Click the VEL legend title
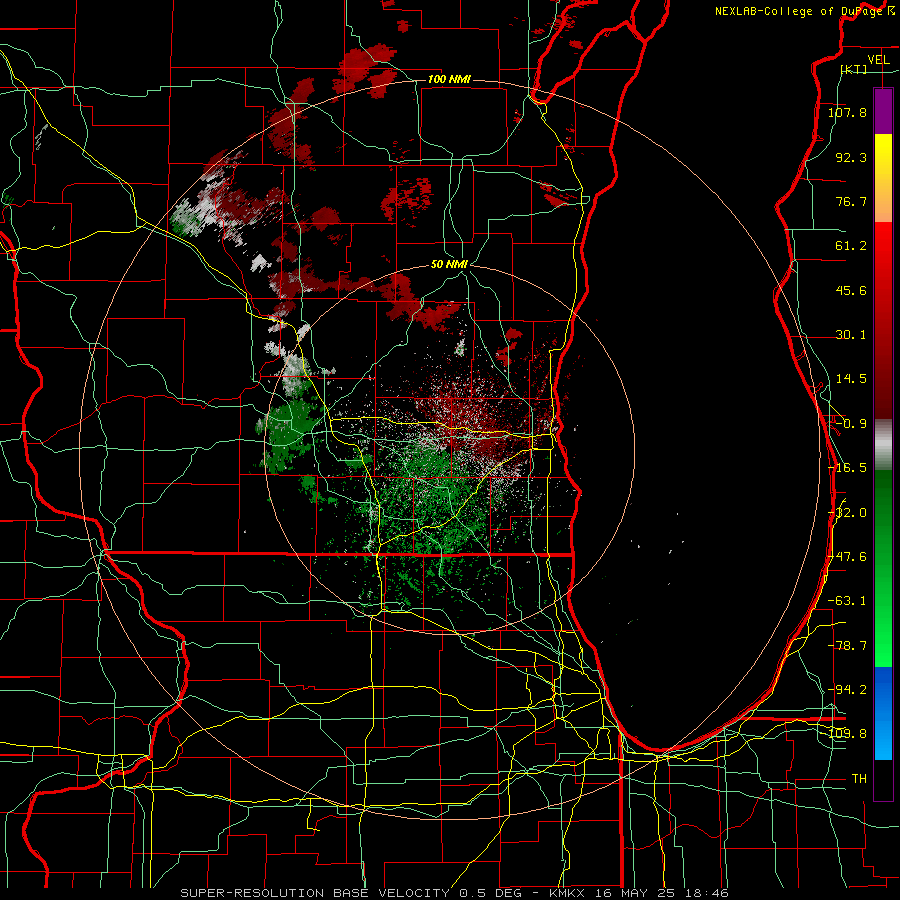The image size is (900, 900). (x=878, y=60)
